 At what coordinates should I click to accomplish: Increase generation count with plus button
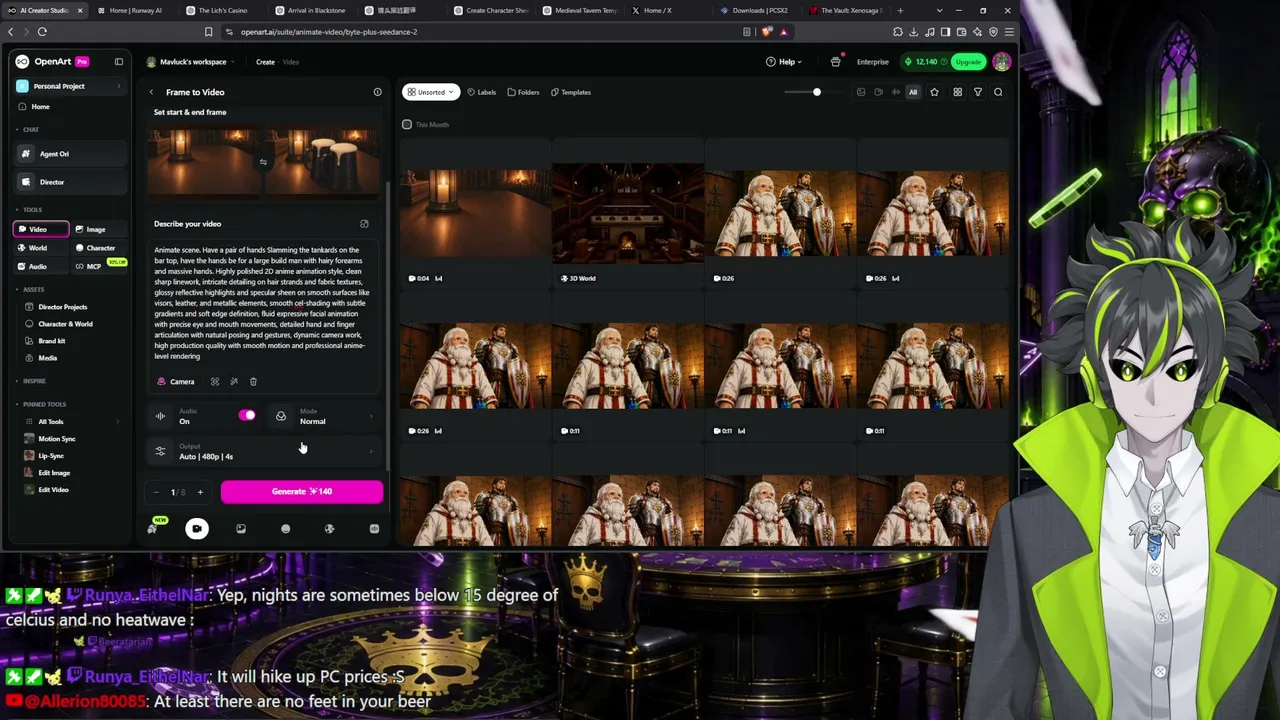pyautogui.click(x=200, y=492)
